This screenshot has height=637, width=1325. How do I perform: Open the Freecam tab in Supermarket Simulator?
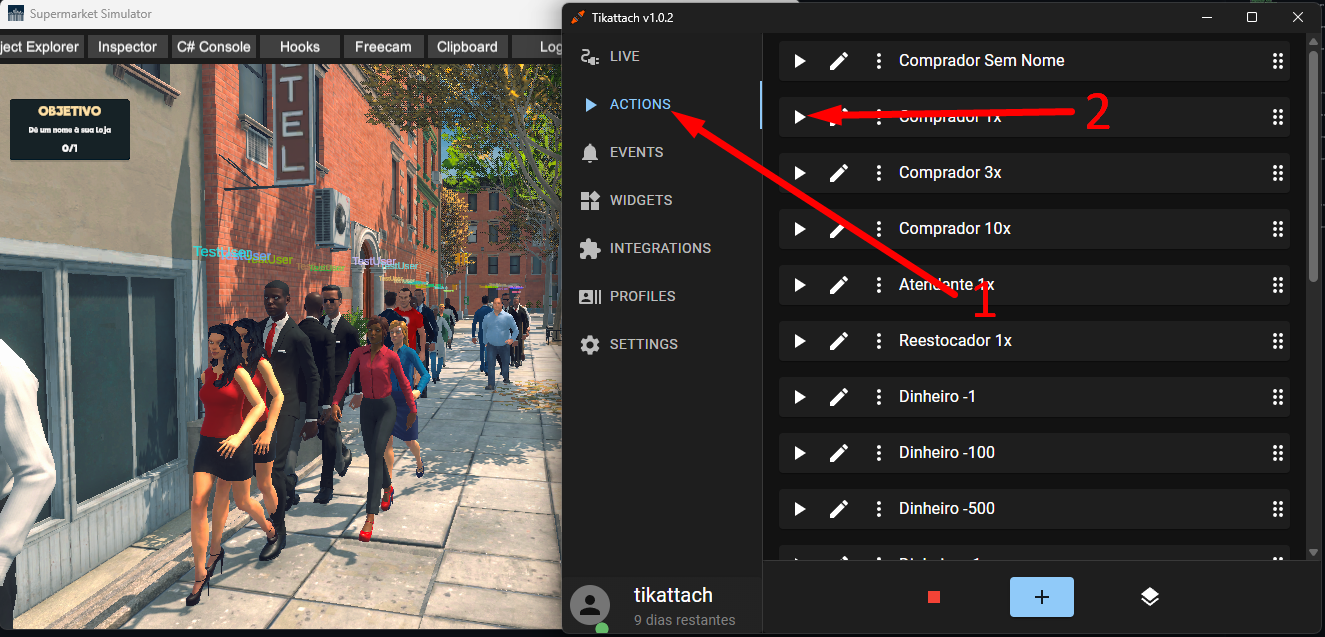click(383, 47)
